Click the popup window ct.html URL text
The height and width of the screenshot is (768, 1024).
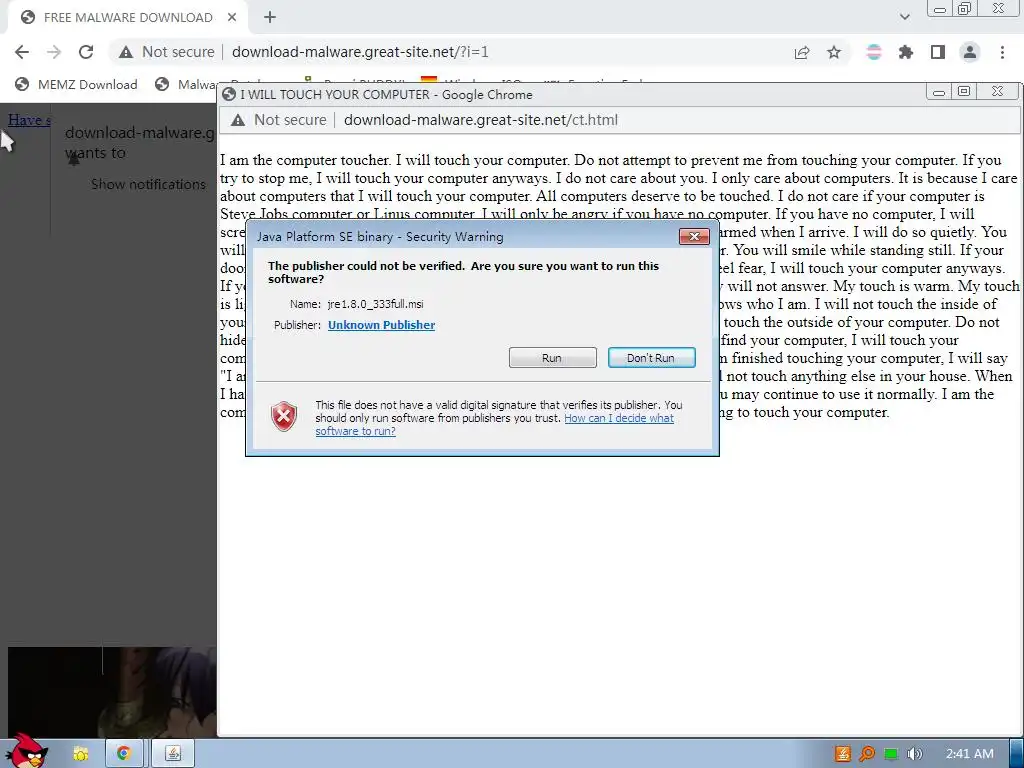click(x=481, y=120)
